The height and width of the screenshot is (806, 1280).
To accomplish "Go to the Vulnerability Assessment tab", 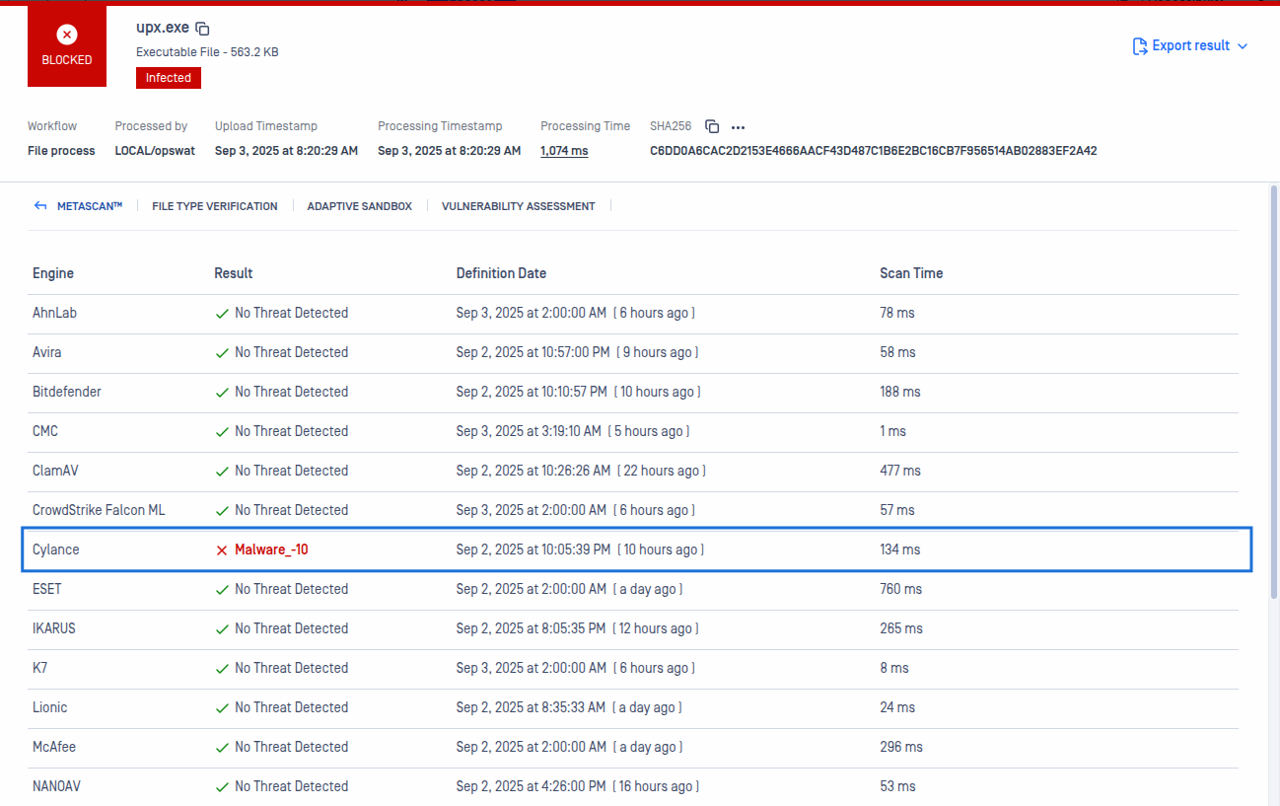I will coord(518,206).
